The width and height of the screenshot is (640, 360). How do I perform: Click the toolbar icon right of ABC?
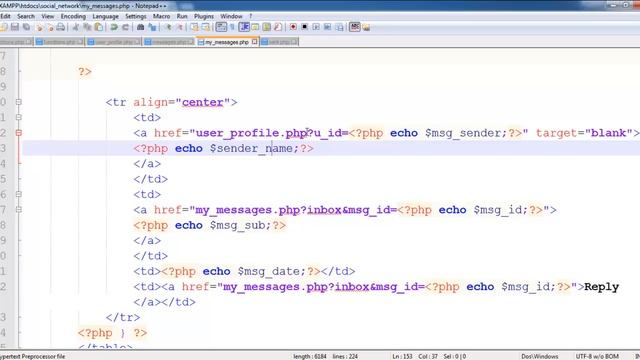coord(366,27)
